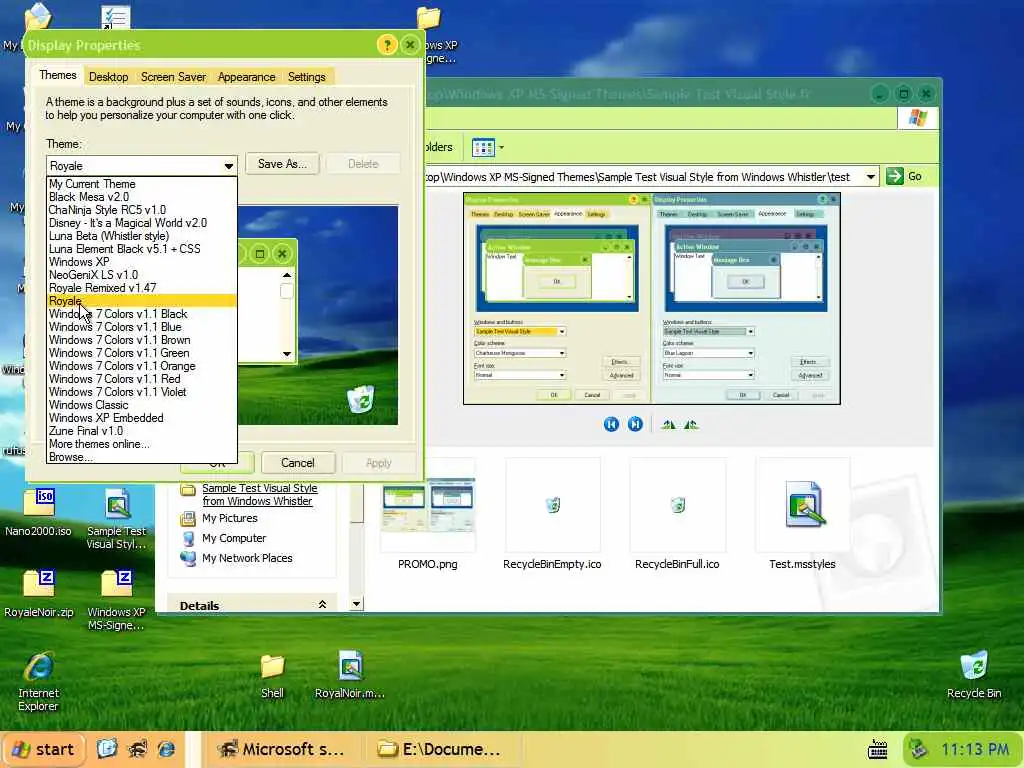Open My Pictures in Other Places
The width and height of the screenshot is (1024, 768).
click(230, 518)
